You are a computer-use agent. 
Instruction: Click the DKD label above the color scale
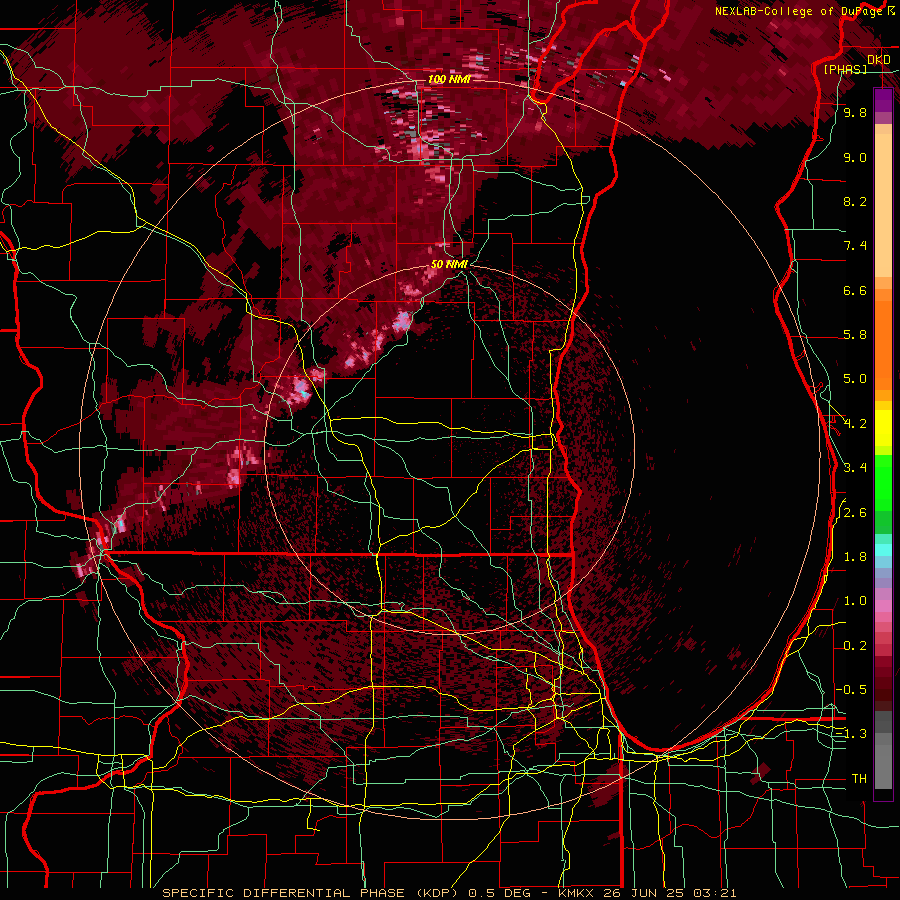[x=878, y=60]
